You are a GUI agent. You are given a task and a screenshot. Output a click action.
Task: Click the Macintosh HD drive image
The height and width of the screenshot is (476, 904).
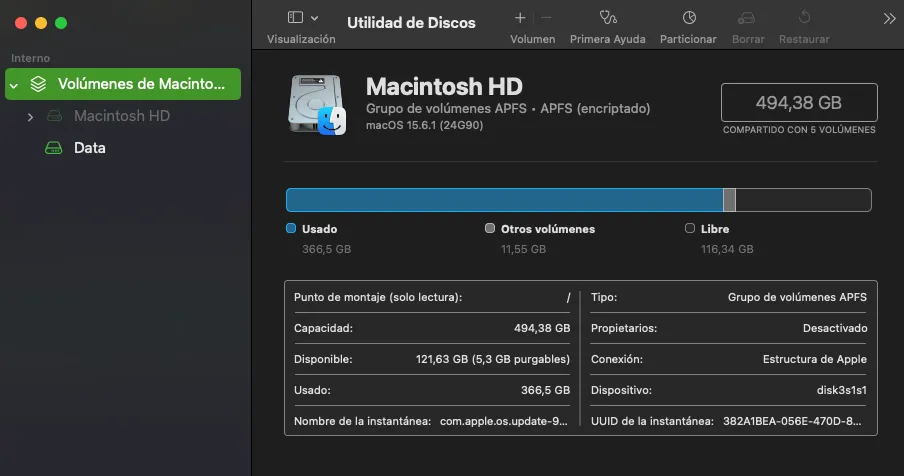point(316,104)
